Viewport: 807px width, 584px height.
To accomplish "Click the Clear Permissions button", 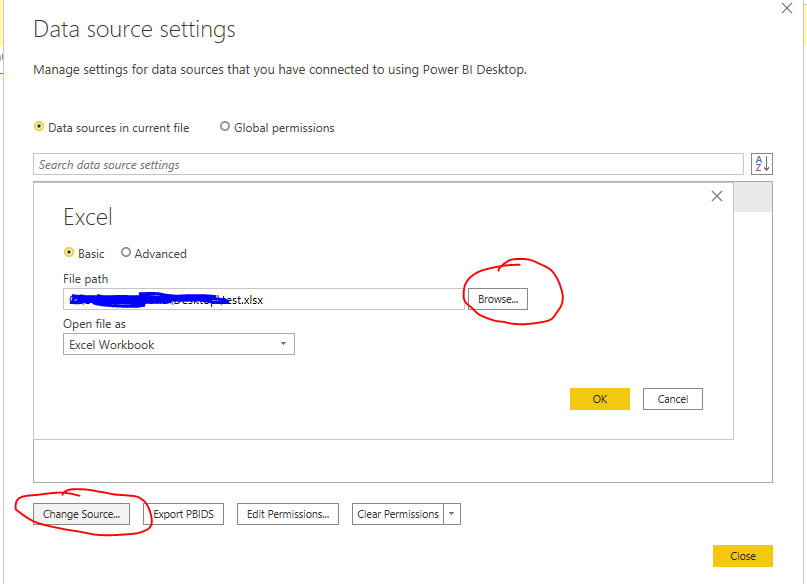I will pyautogui.click(x=398, y=514).
